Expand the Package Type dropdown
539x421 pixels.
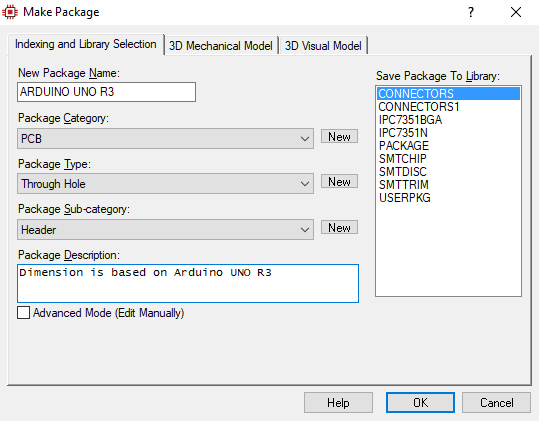(x=165, y=184)
